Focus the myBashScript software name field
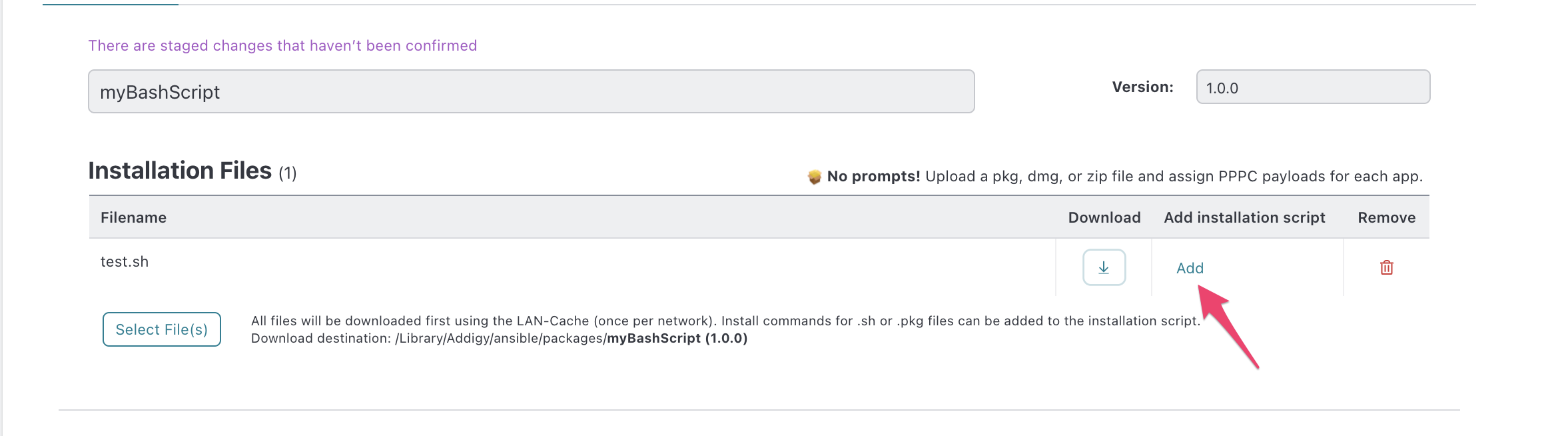 532,91
